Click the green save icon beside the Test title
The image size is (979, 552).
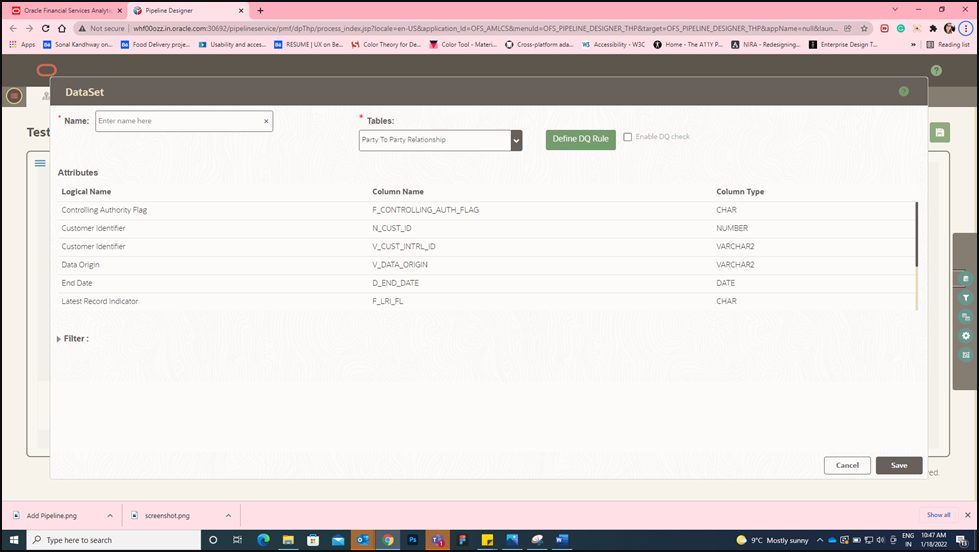[x=940, y=132]
